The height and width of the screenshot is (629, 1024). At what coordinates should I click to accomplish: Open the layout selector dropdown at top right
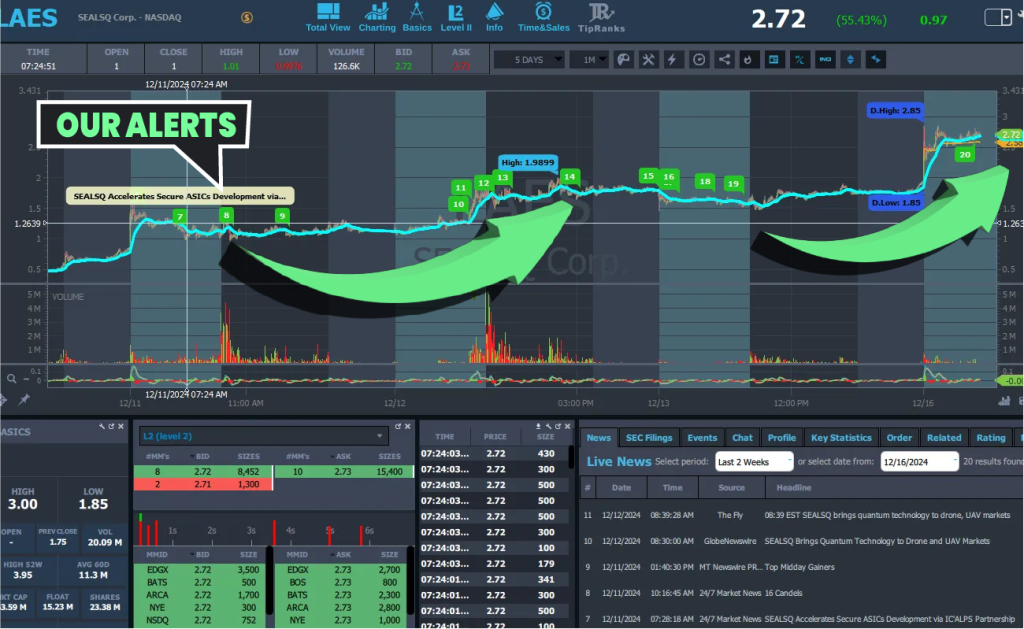coord(999,18)
